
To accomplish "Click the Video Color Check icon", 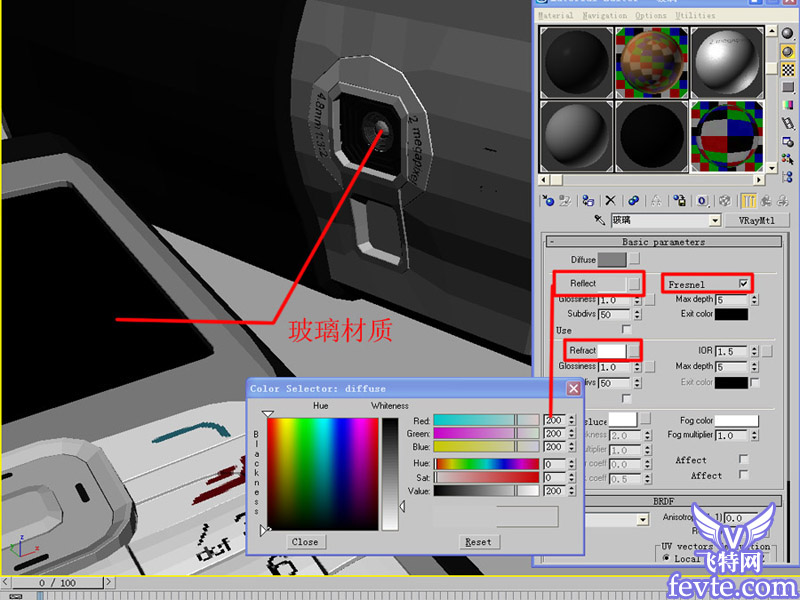I will pos(788,105).
